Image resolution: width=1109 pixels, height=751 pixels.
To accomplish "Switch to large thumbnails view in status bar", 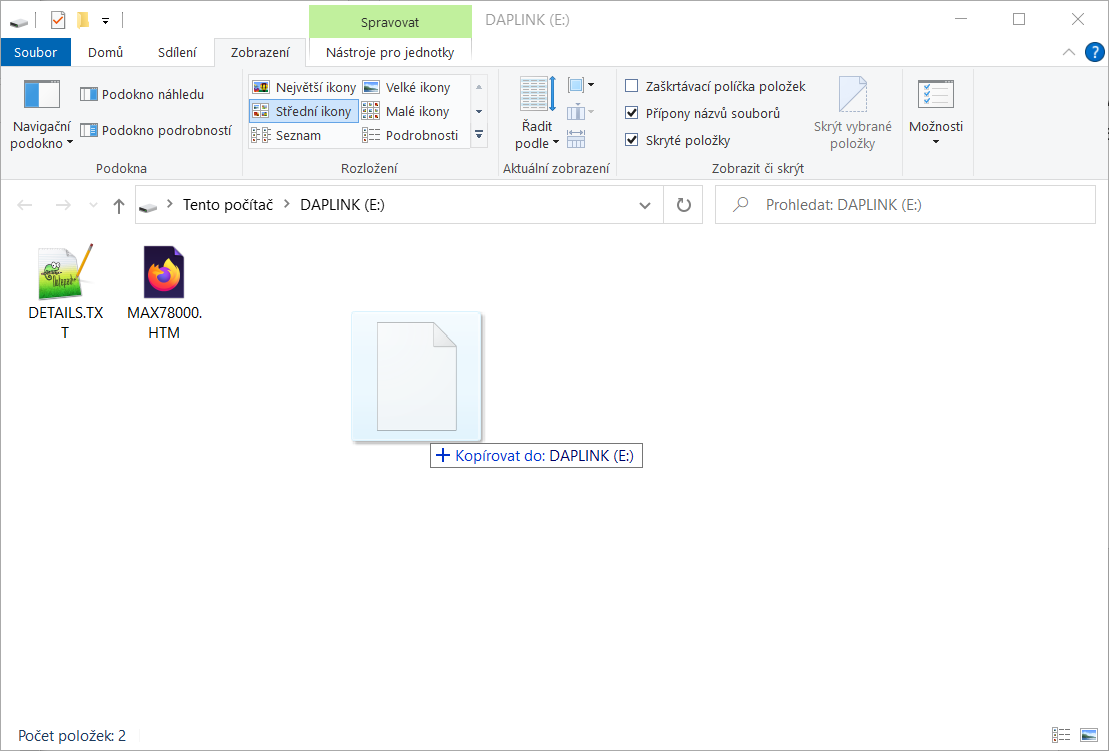I will (1088, 735).
